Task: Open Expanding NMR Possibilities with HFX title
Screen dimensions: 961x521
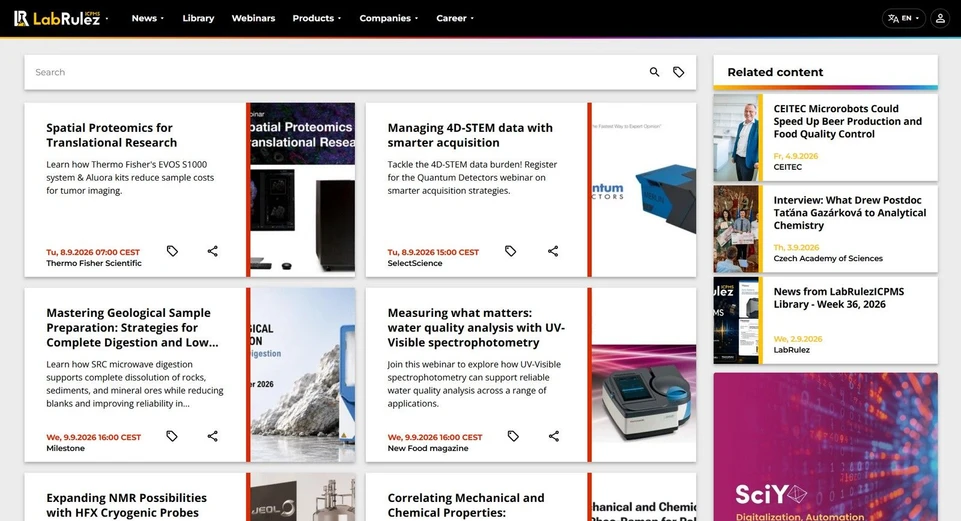Action: (126, 505)
